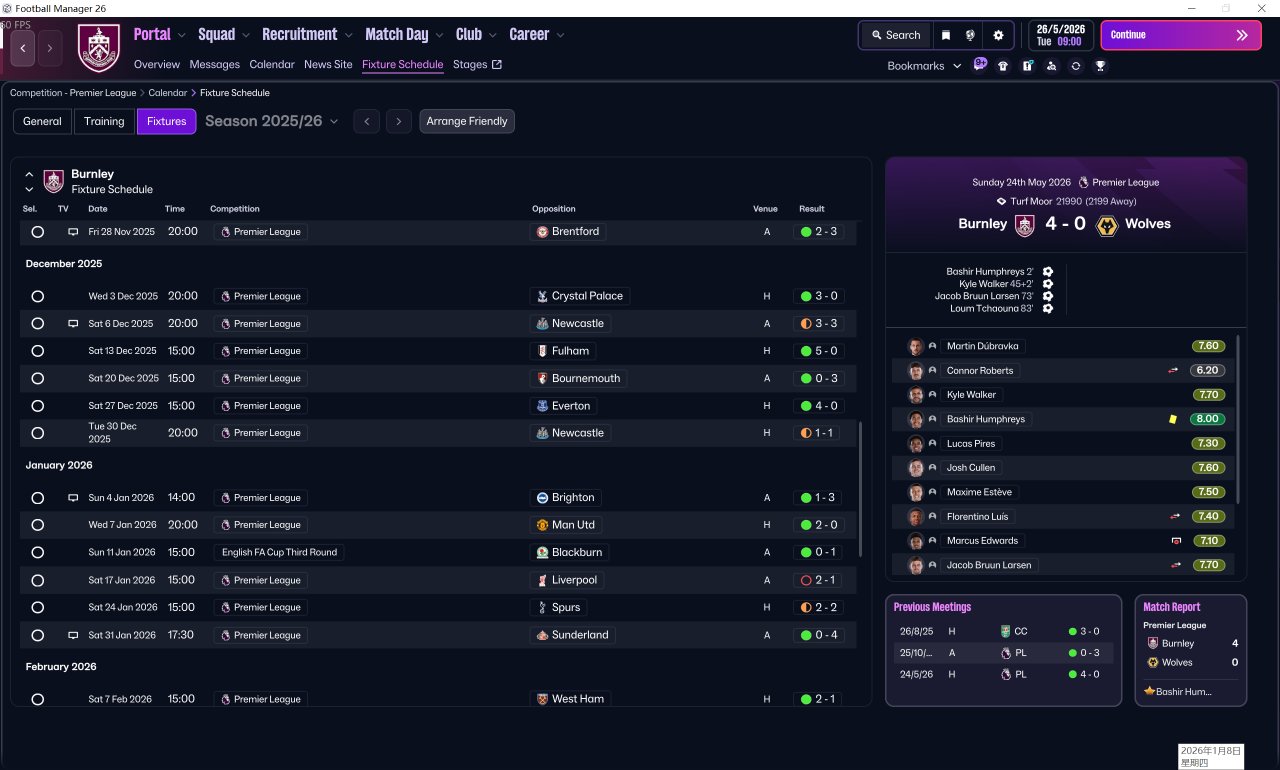Click the TV icon on the Sunderland fixture row
Image resolution: width=1280 pixels, height=770 pixels.
[73, 635]
